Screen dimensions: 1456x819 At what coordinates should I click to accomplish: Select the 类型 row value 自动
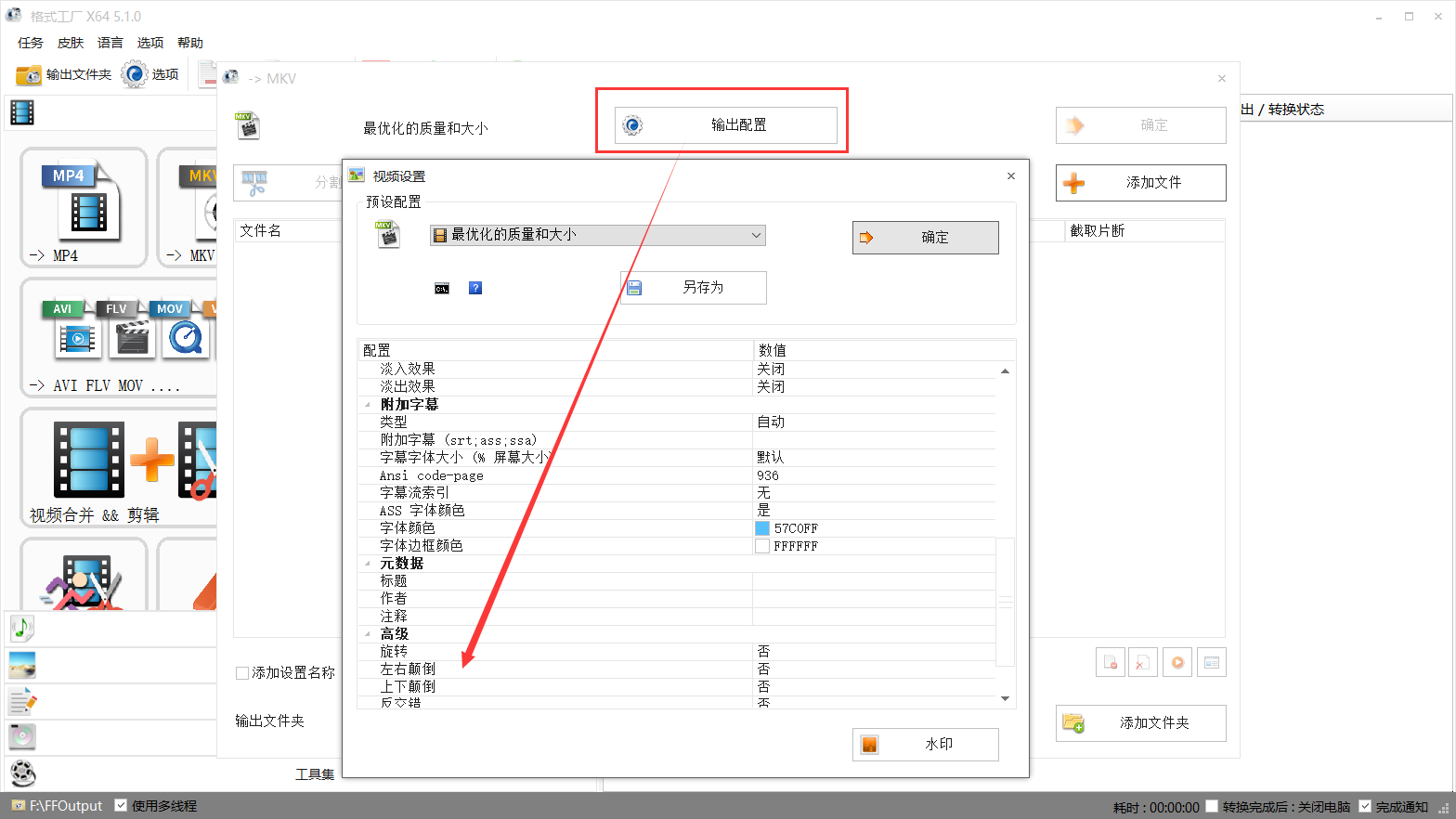click(x=874, y=422)
